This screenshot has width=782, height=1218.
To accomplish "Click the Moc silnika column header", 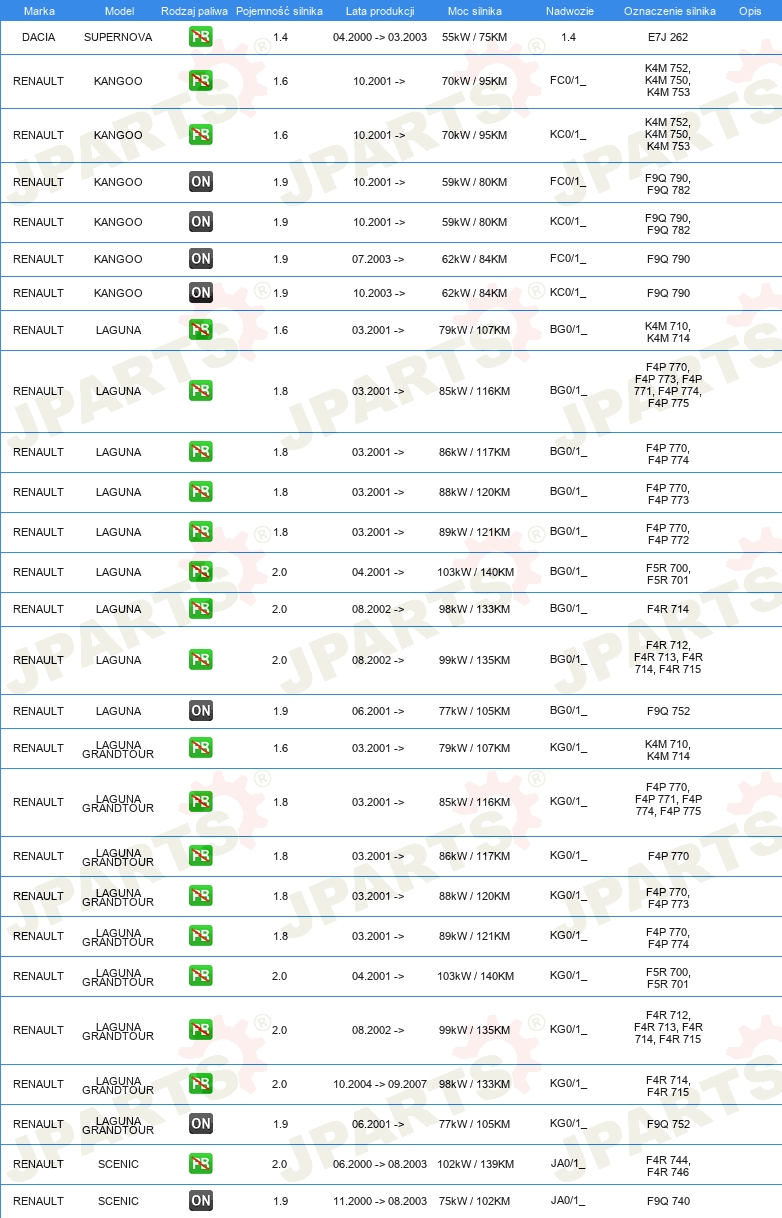I will (475, 10).
